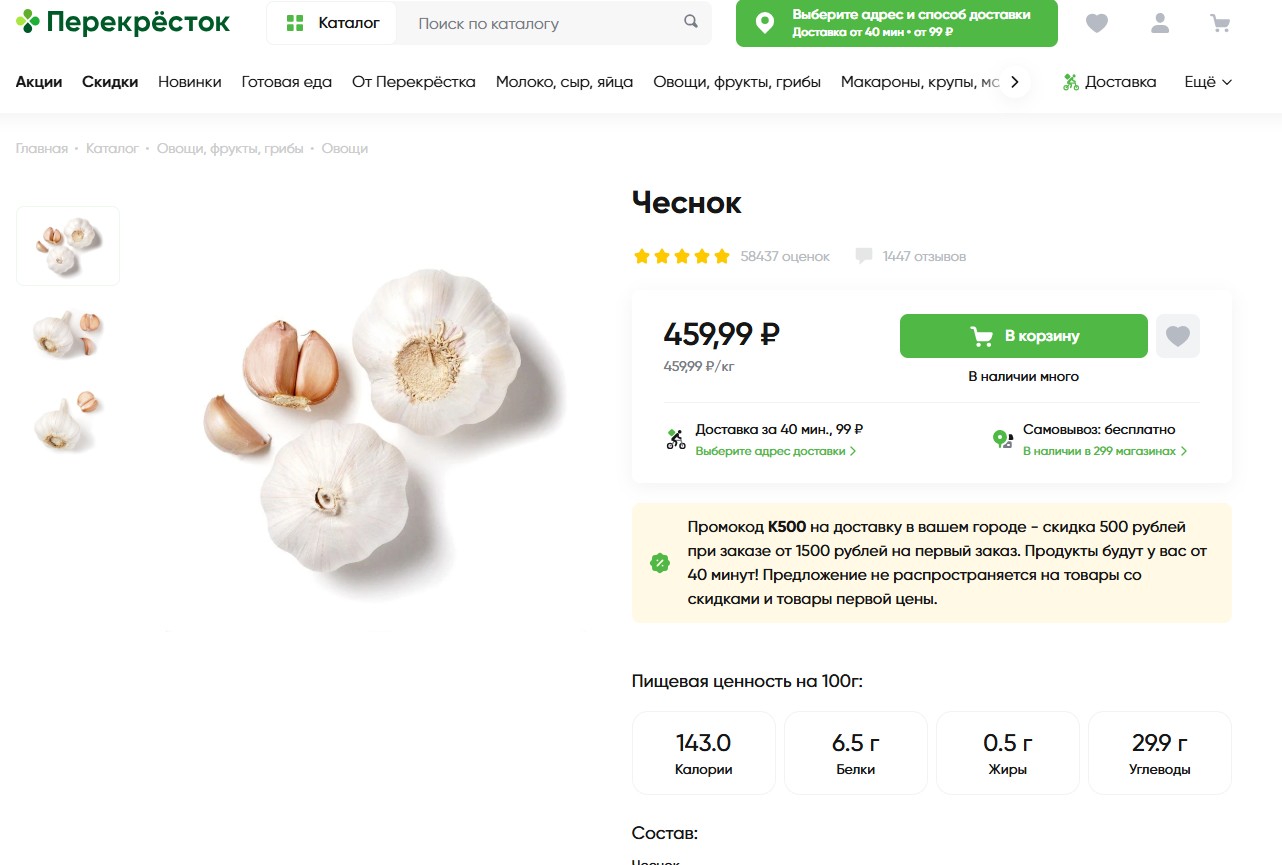This screenshot has width=1282, height=865.
Task: Click the search magnifier icon
Action: coord(691,22)
